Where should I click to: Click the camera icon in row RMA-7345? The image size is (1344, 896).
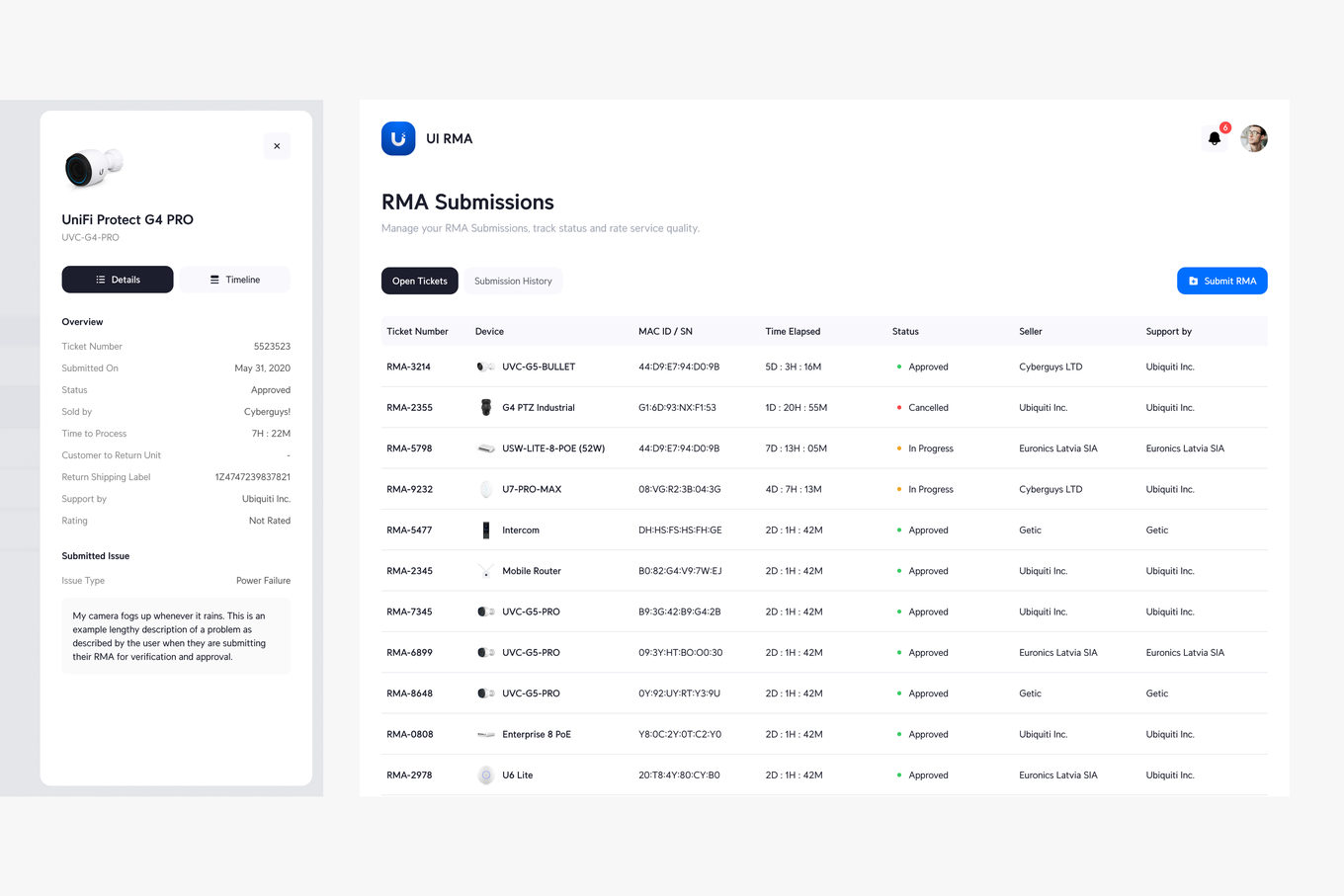pos(485,611)
